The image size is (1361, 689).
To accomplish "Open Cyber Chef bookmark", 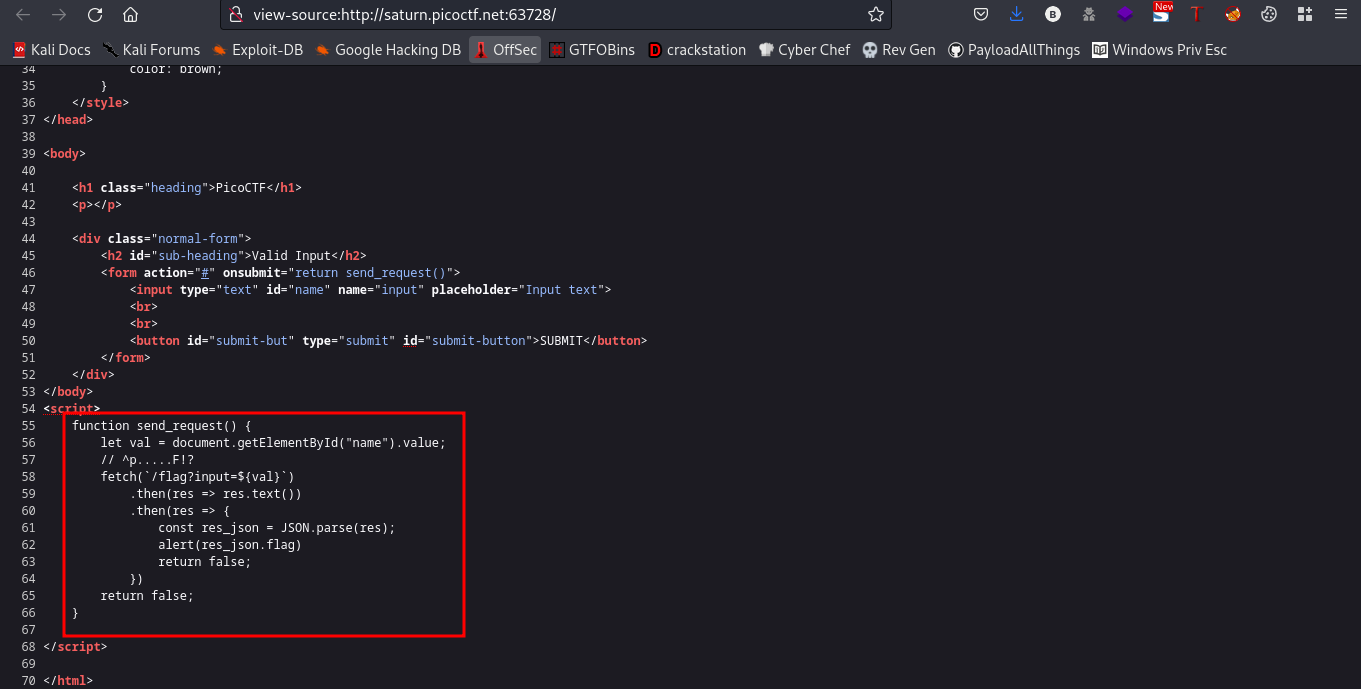I will click(804, 50).
